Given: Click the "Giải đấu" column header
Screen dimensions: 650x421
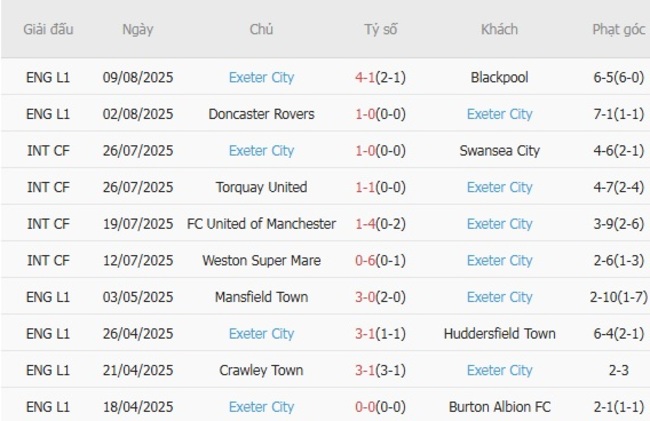Looking at the screenshot, I should pos(48,29).
